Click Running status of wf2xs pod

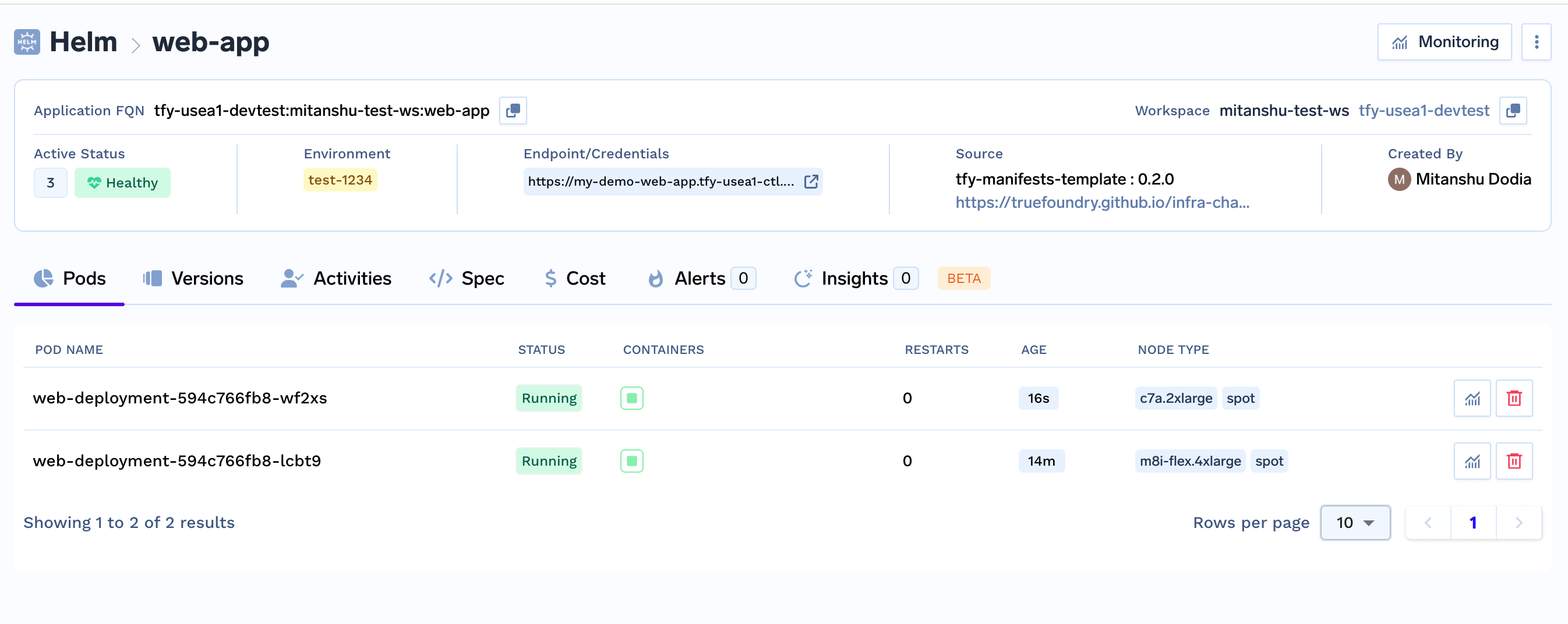pos(549,398)
